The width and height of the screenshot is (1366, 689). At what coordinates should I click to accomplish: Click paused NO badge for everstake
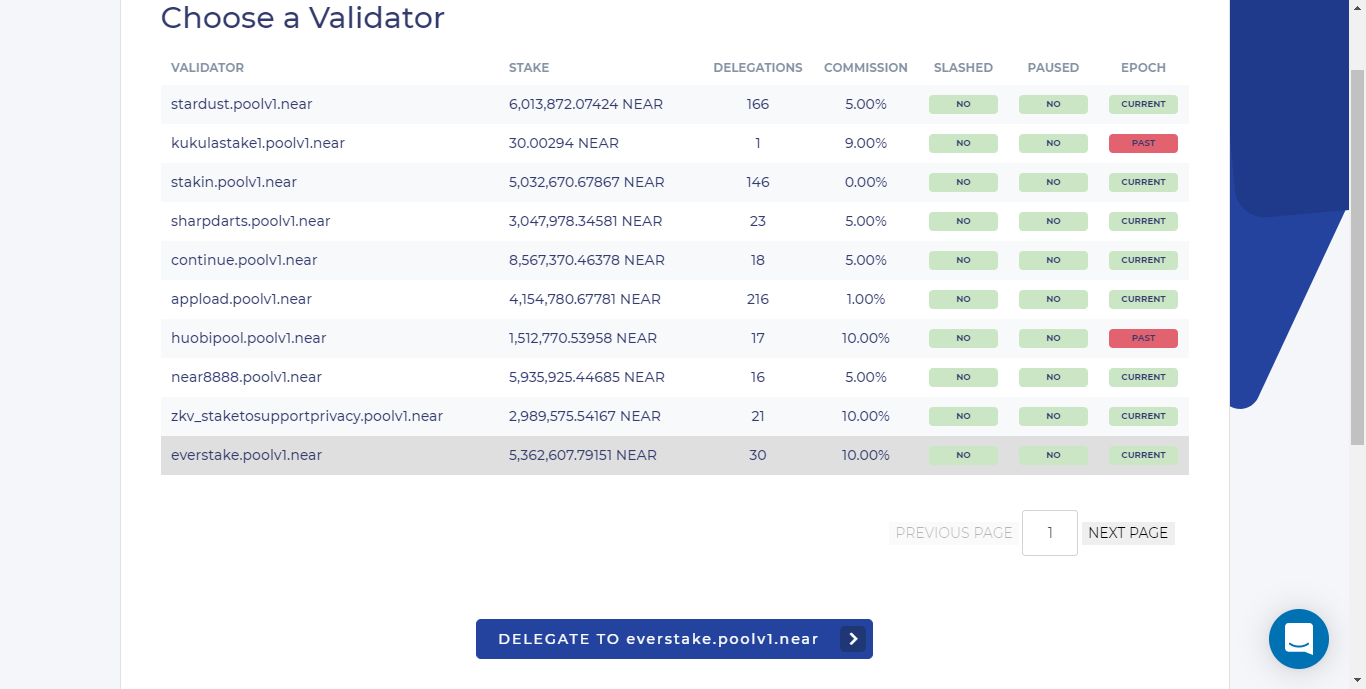pyautogui.click(x=1053, y=455)
